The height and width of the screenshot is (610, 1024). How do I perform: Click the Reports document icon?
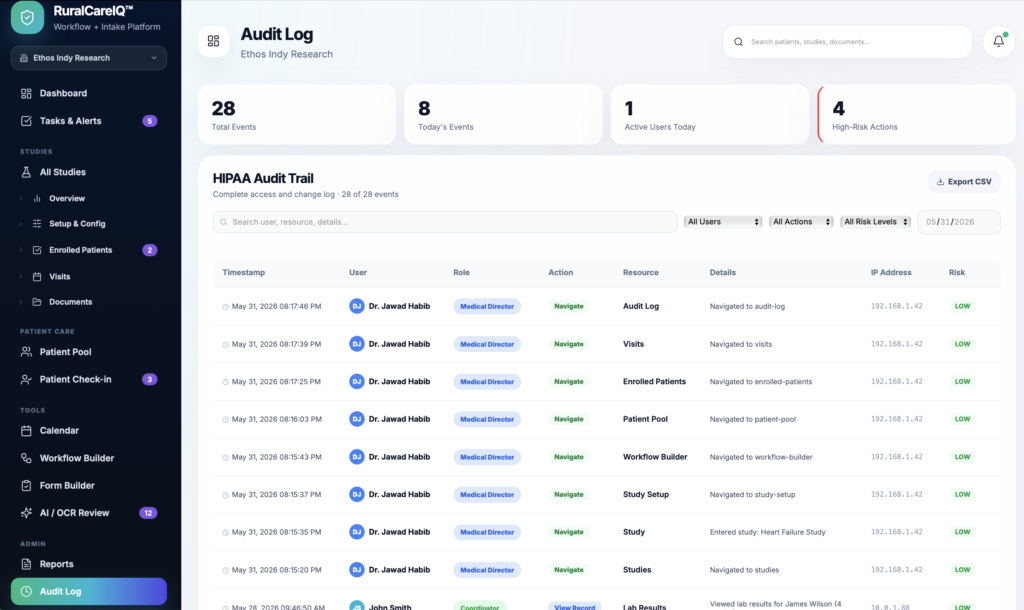[x=26, y=564]
